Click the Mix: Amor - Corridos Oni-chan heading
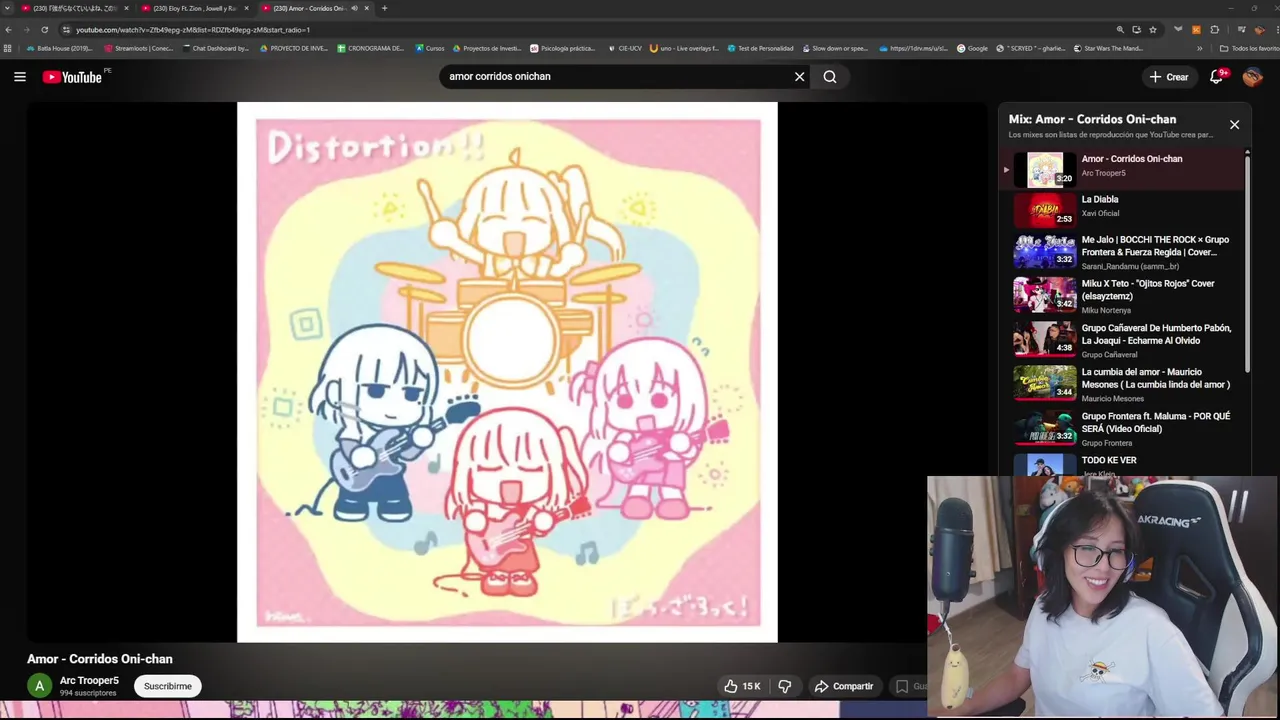 click(x=1092, y=119)
